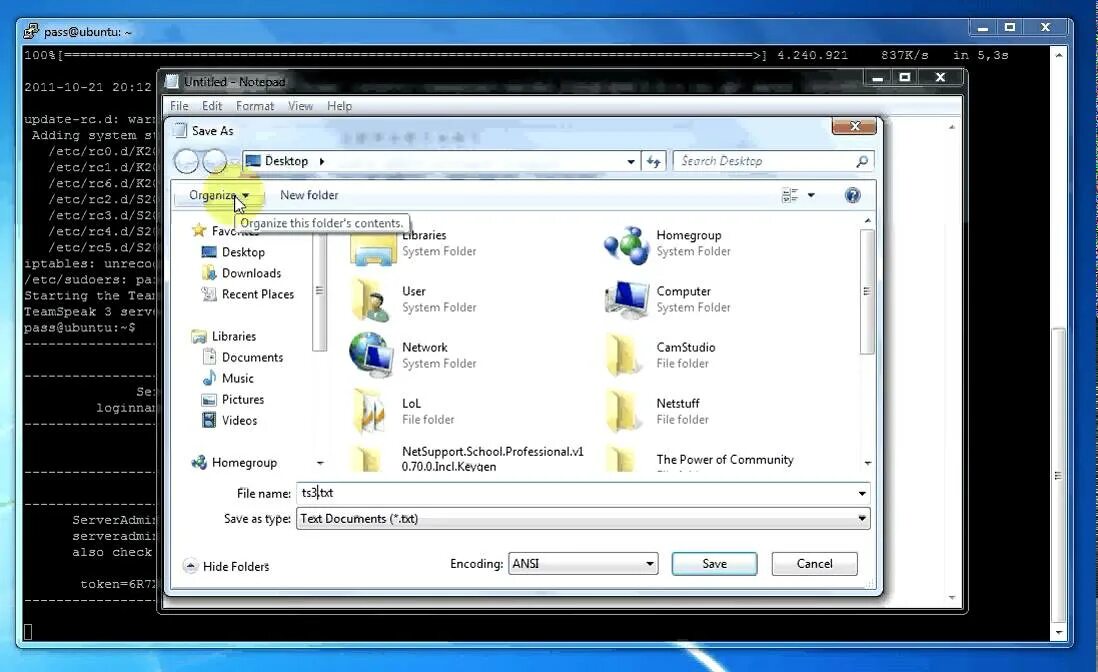Image resolution: width=1098 pixels, height=672 pixels.
Task: Open Notepad Format menu
Action: click(x=255, y=106)
